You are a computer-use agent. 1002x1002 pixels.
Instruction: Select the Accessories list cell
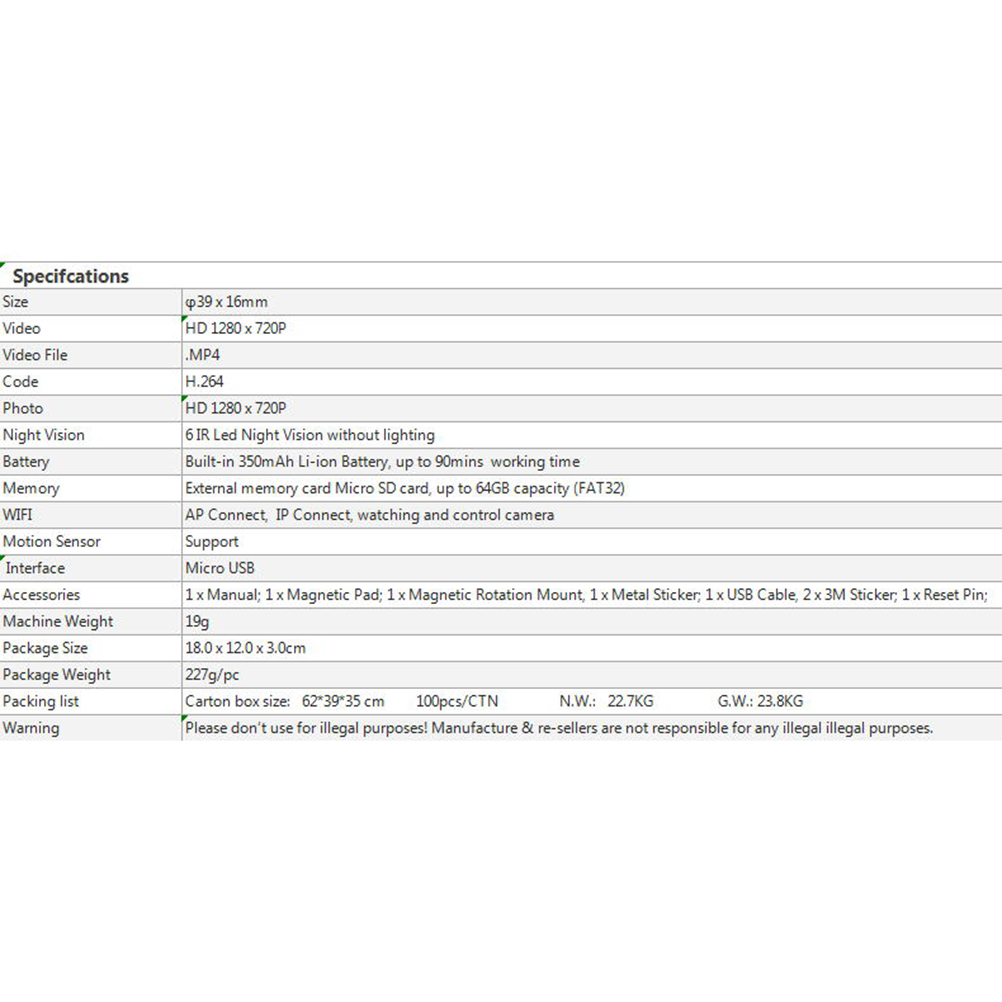(586, 595)
